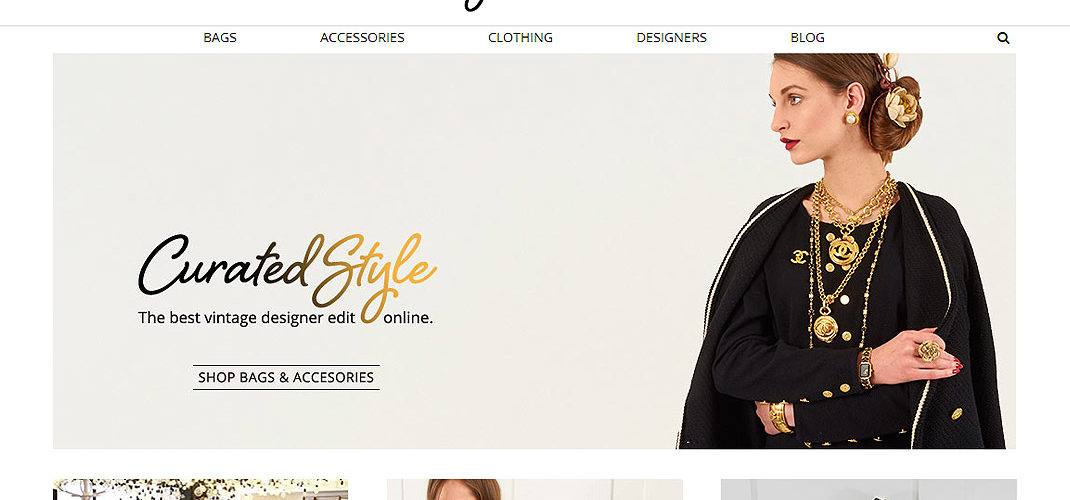
Task: Go to the ACCESSORIES section
Action: 362,38
